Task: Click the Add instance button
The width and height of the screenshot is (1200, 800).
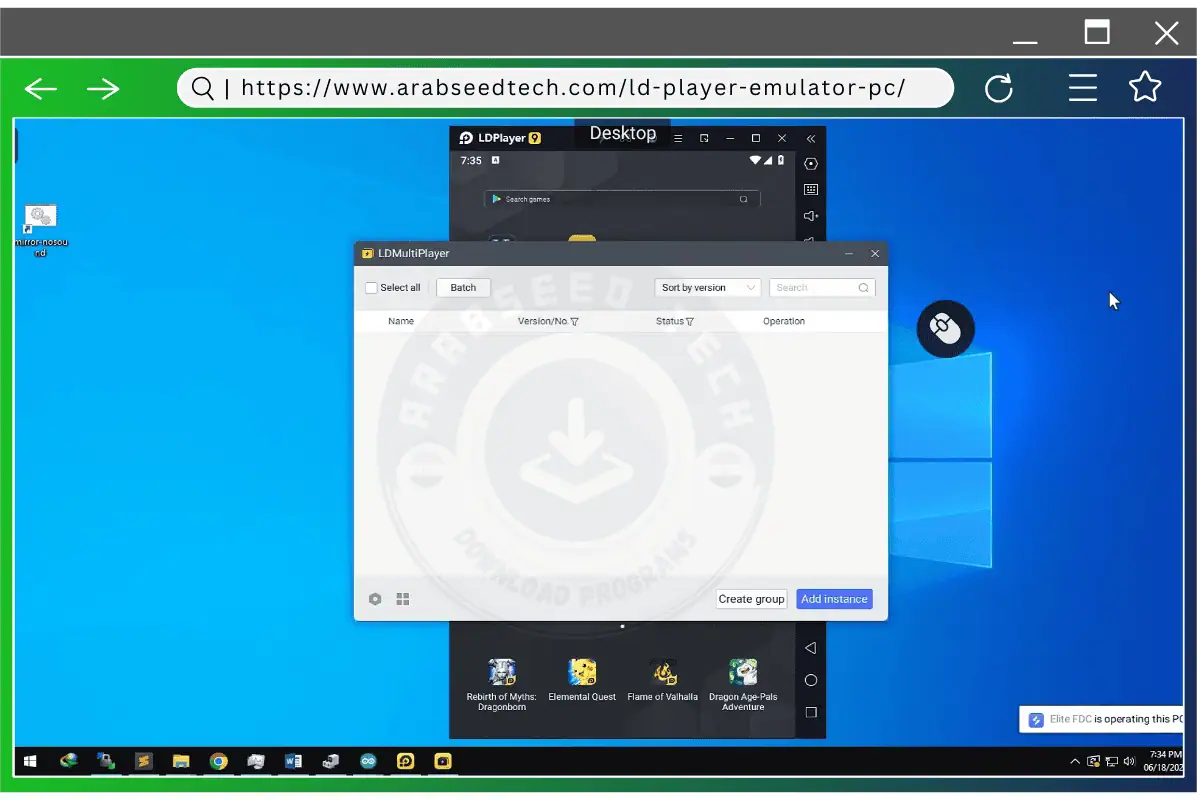Action: point(834,599)
